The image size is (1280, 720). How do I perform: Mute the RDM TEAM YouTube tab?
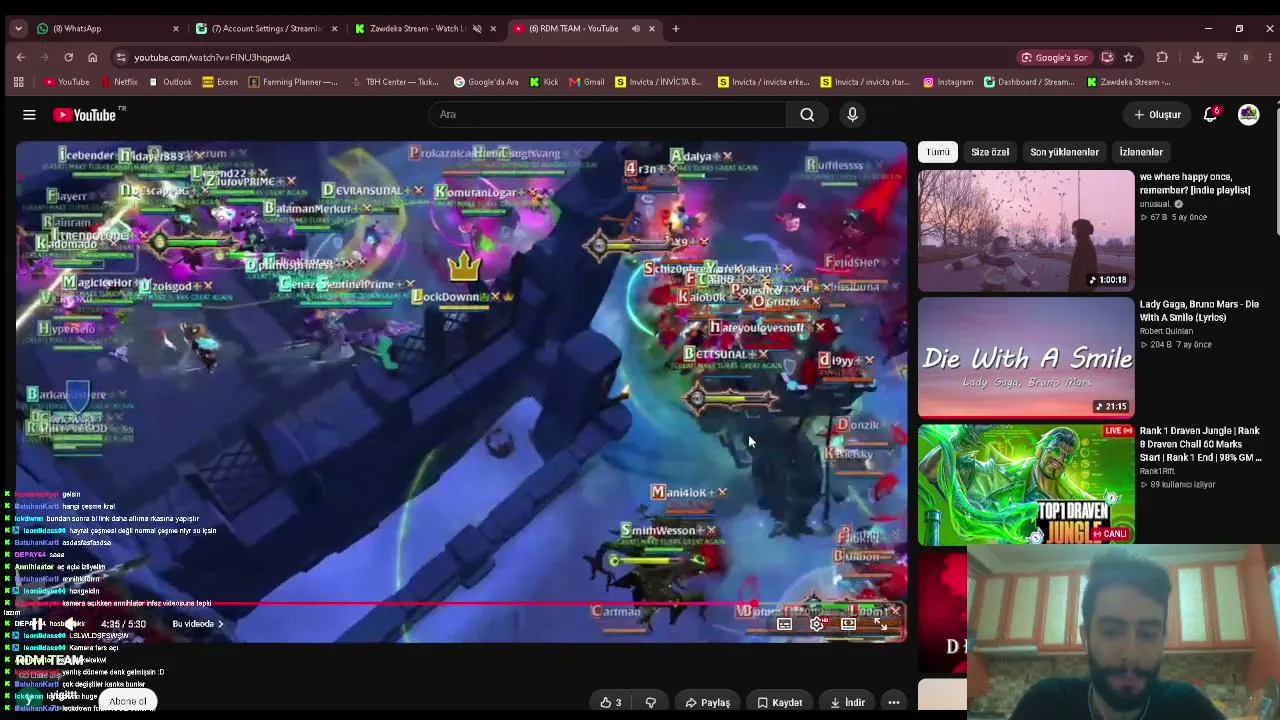tap(635, 29)
